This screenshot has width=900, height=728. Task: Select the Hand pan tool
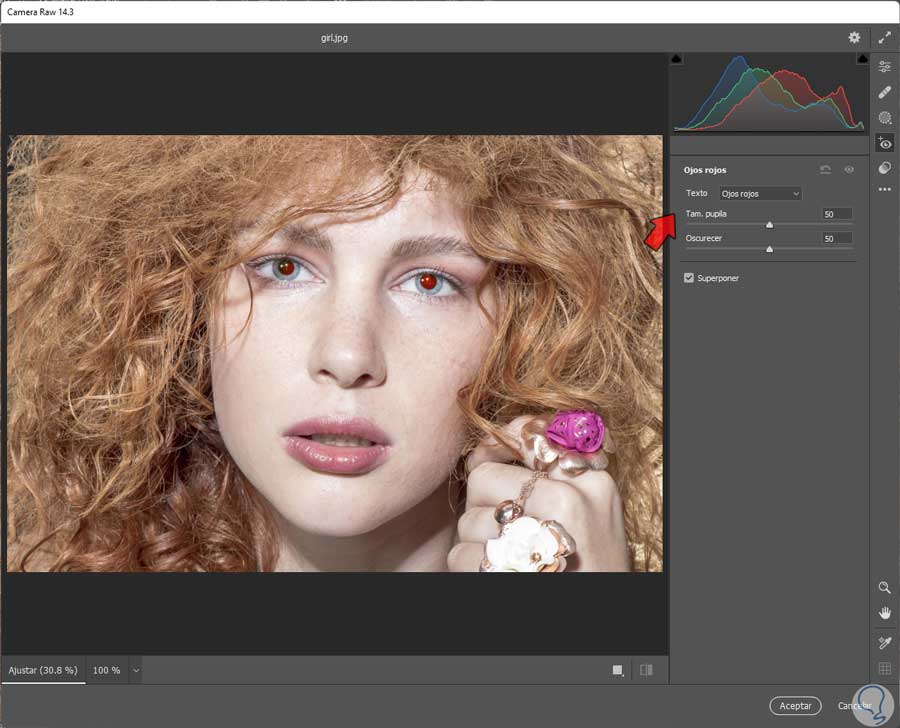tap(885, 613)
